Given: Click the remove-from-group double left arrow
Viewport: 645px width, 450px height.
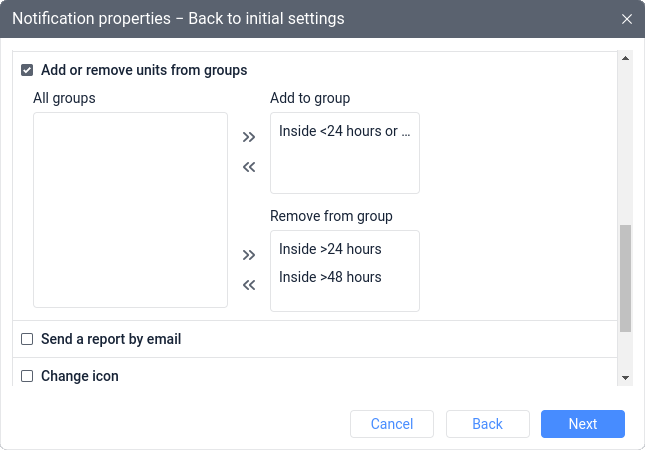Looking at the screenshot, I should pos(249,285).
